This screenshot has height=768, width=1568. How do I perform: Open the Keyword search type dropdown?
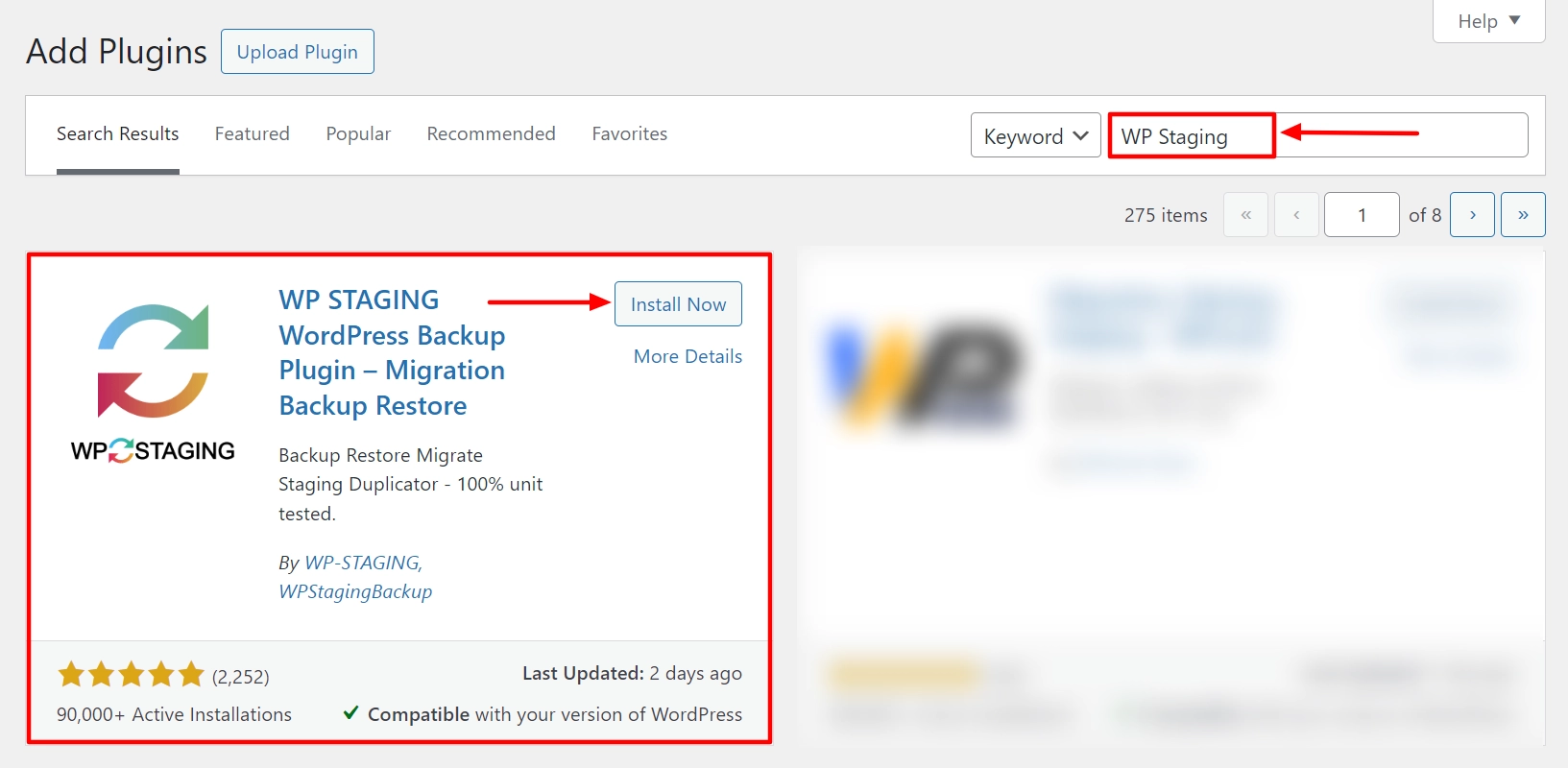(1035, 135)
